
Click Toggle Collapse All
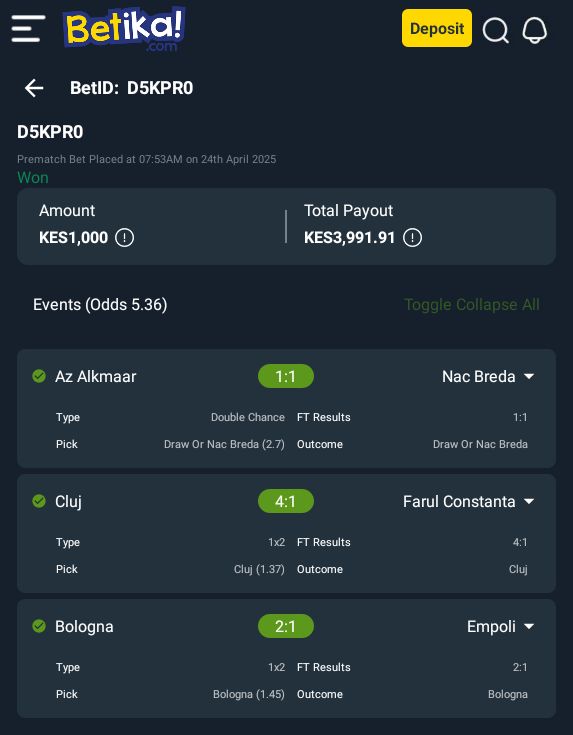472,305
